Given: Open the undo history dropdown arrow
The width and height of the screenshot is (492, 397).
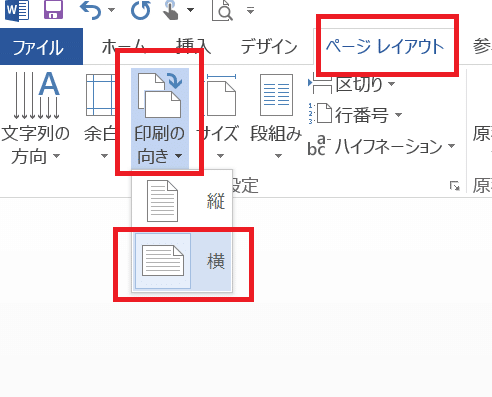Looking at the screenshot, I should [112, 10].
